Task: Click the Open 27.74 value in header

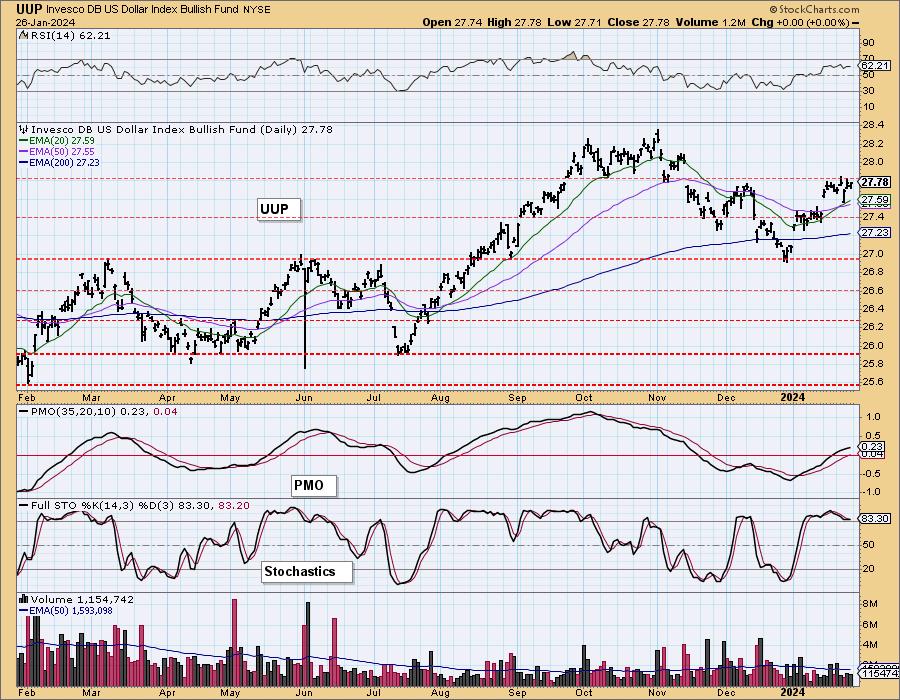Action: [452, 22]
